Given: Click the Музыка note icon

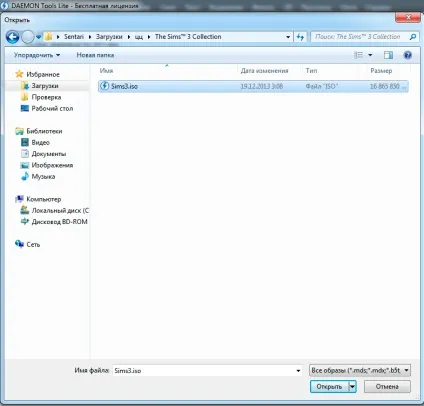Looking at the screenshot, I should [x=25, y=176].
